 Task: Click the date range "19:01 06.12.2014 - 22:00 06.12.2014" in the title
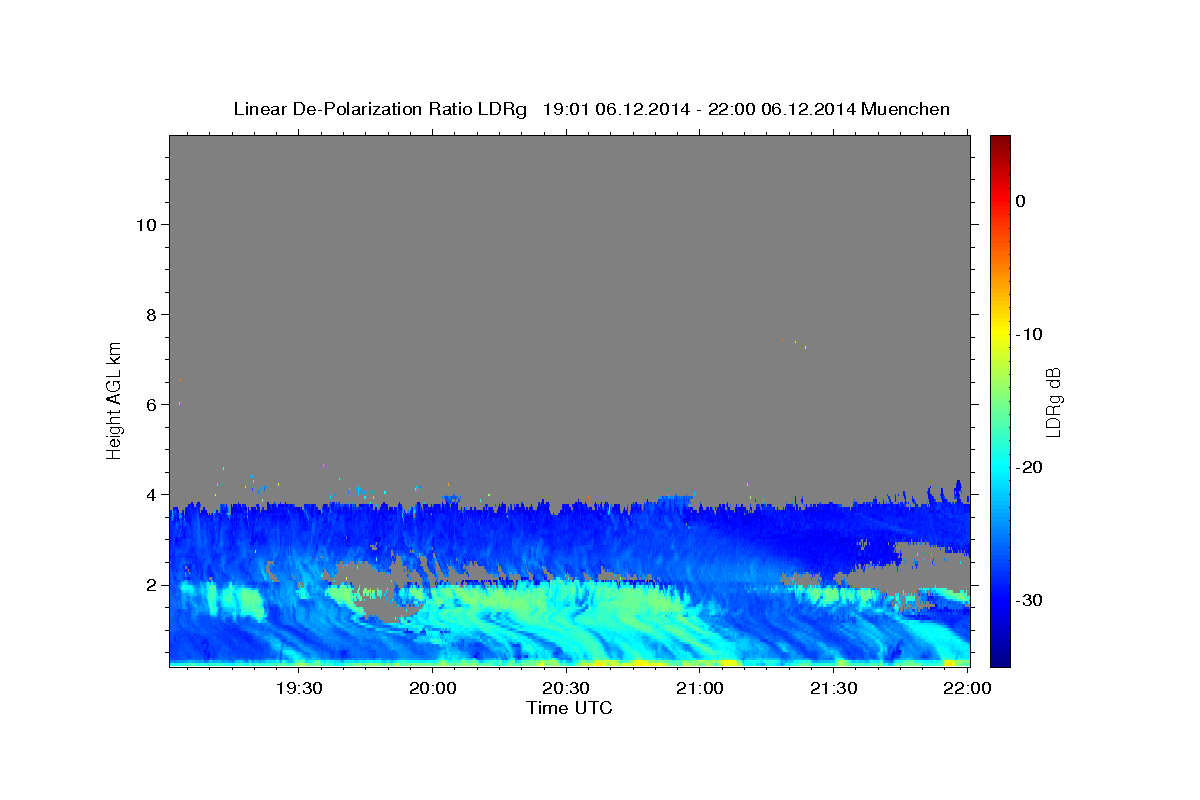point(699,109)
